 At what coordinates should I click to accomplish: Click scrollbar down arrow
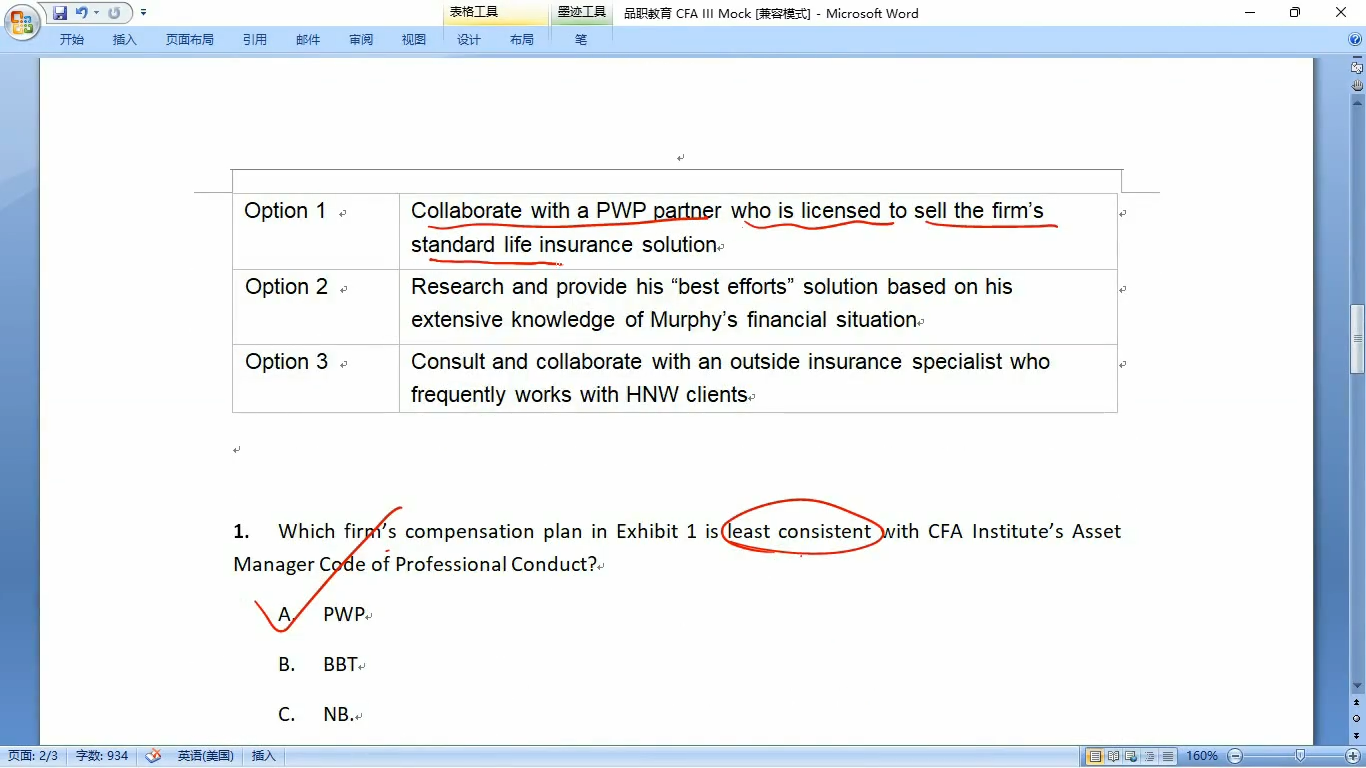point(1357,687)
